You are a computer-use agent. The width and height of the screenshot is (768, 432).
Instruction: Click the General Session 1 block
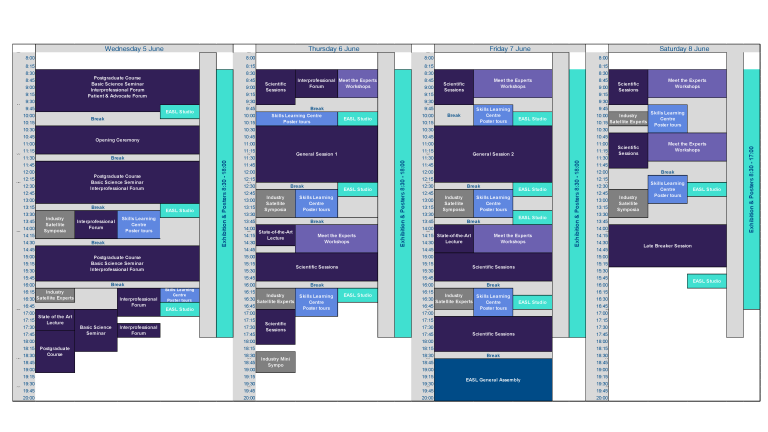(316, 154)
